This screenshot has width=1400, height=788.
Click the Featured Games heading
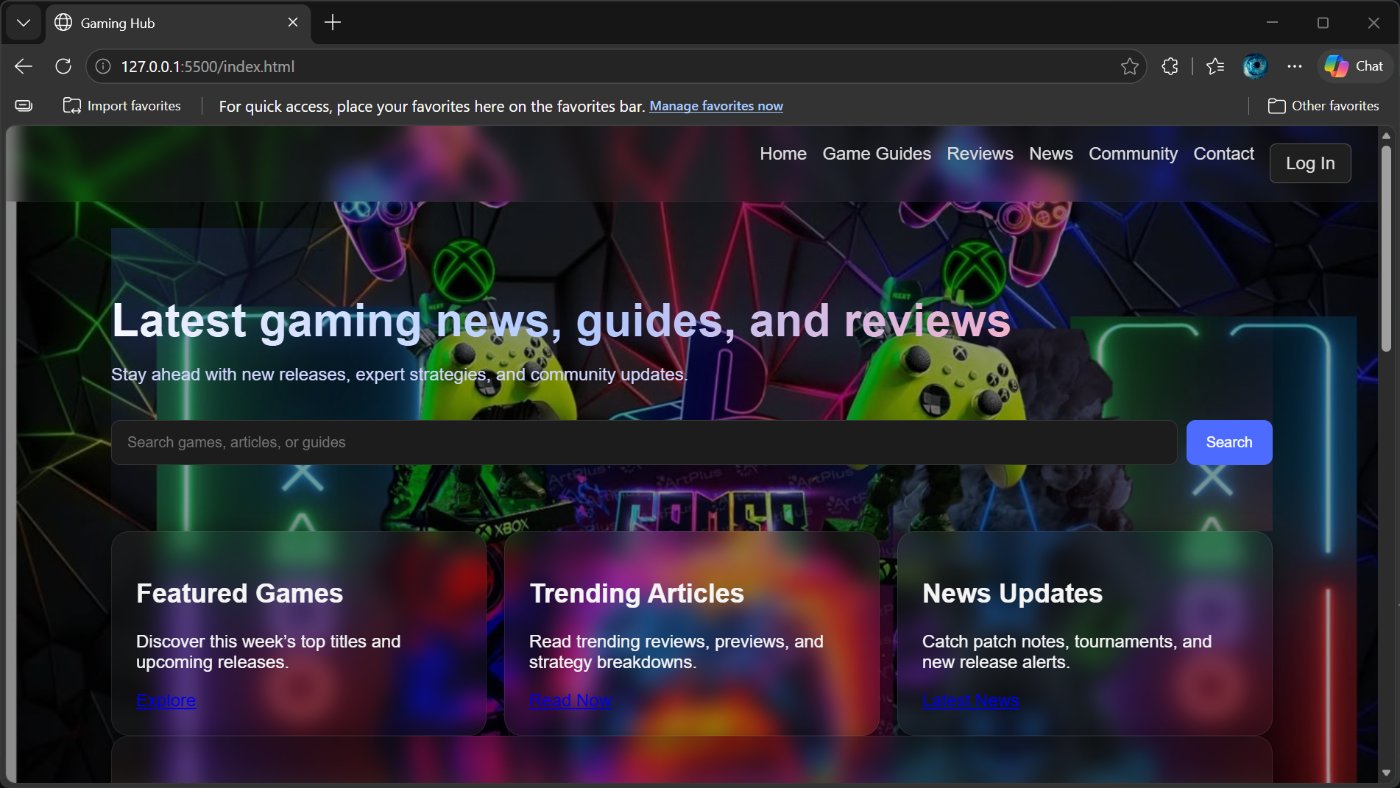pos(240,593)
